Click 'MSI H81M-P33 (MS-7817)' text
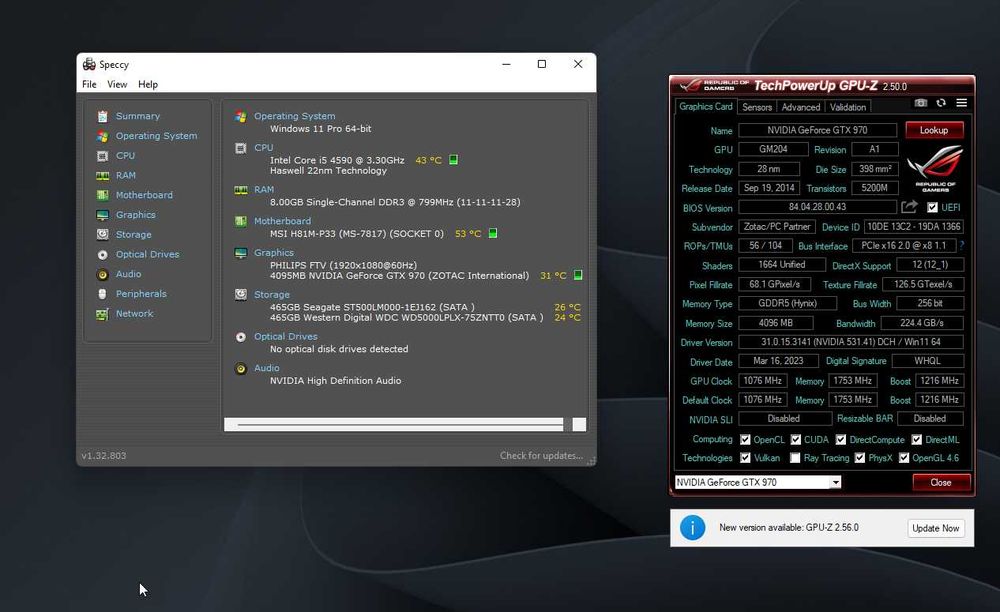The width and height of the screenshot is (1000, 612). tap(357, 233)
